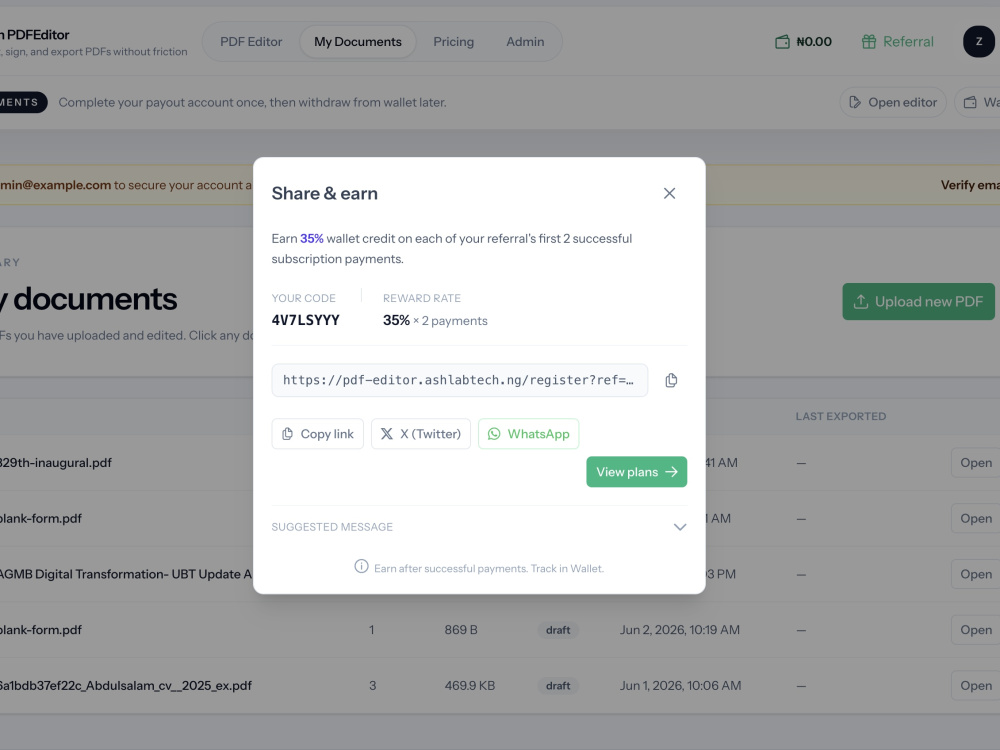Click the Upload new PDF button

(918, 302)
